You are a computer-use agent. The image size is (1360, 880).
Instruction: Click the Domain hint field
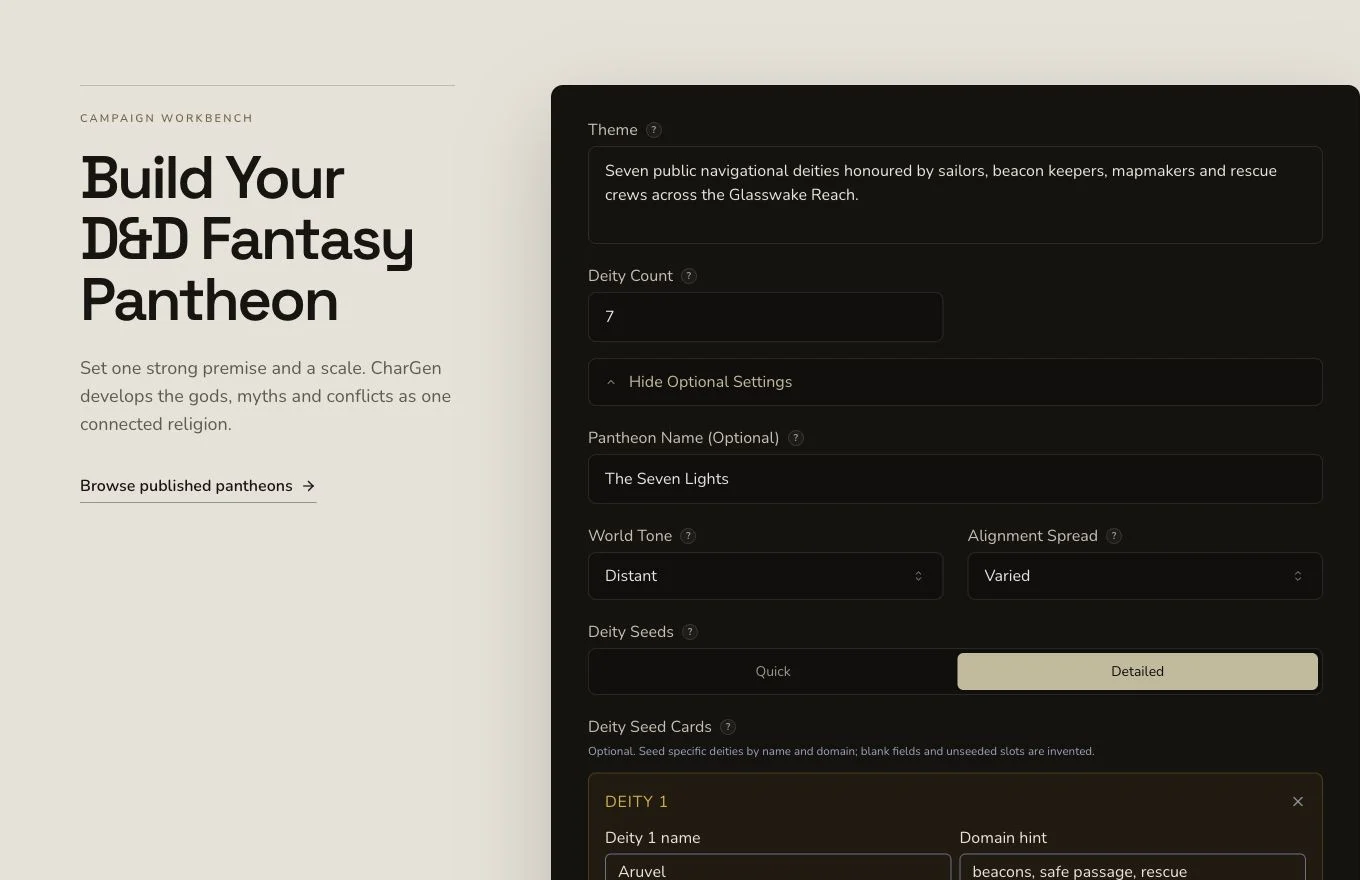pyautogui.click(x=1132, y=867)
